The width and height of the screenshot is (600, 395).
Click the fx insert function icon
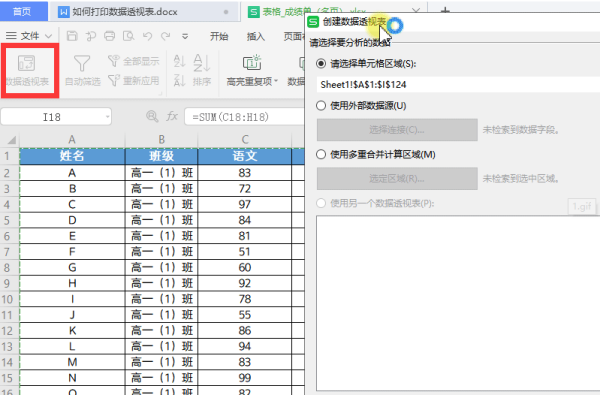pos(172,116)
